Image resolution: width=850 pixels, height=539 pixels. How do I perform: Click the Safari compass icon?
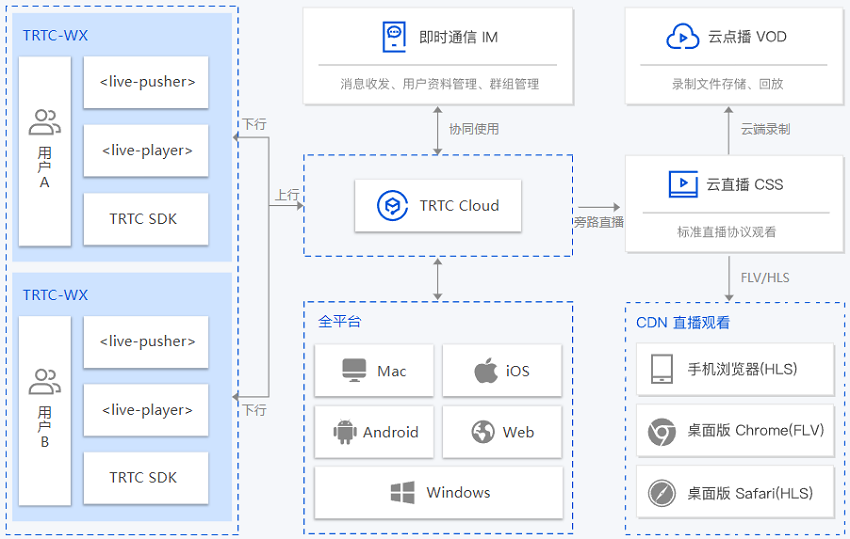click(x=662, y=493)
